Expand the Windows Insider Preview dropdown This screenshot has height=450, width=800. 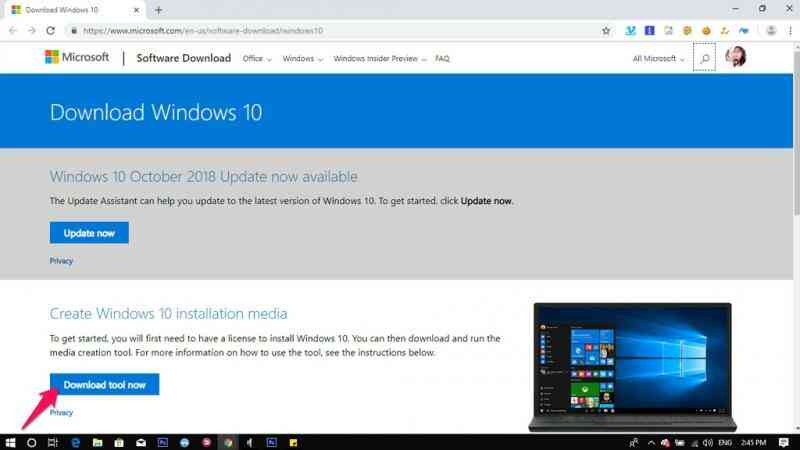tap(380, 59)
